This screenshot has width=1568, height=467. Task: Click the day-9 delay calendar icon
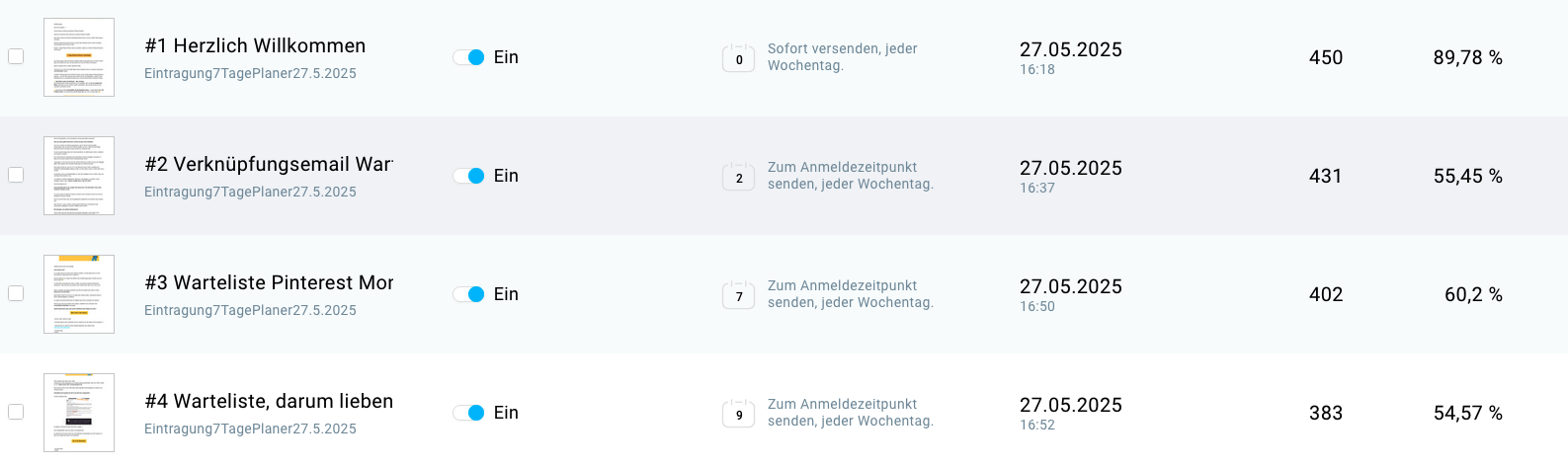(x=739, y=414)
